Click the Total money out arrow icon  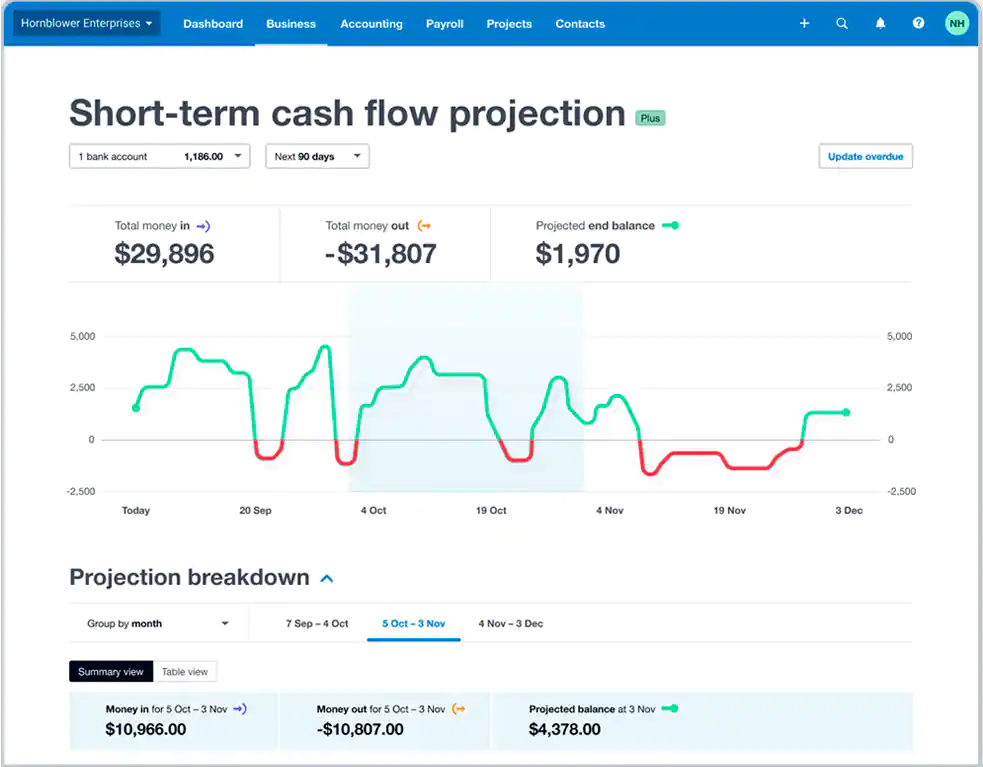point(425,226)
